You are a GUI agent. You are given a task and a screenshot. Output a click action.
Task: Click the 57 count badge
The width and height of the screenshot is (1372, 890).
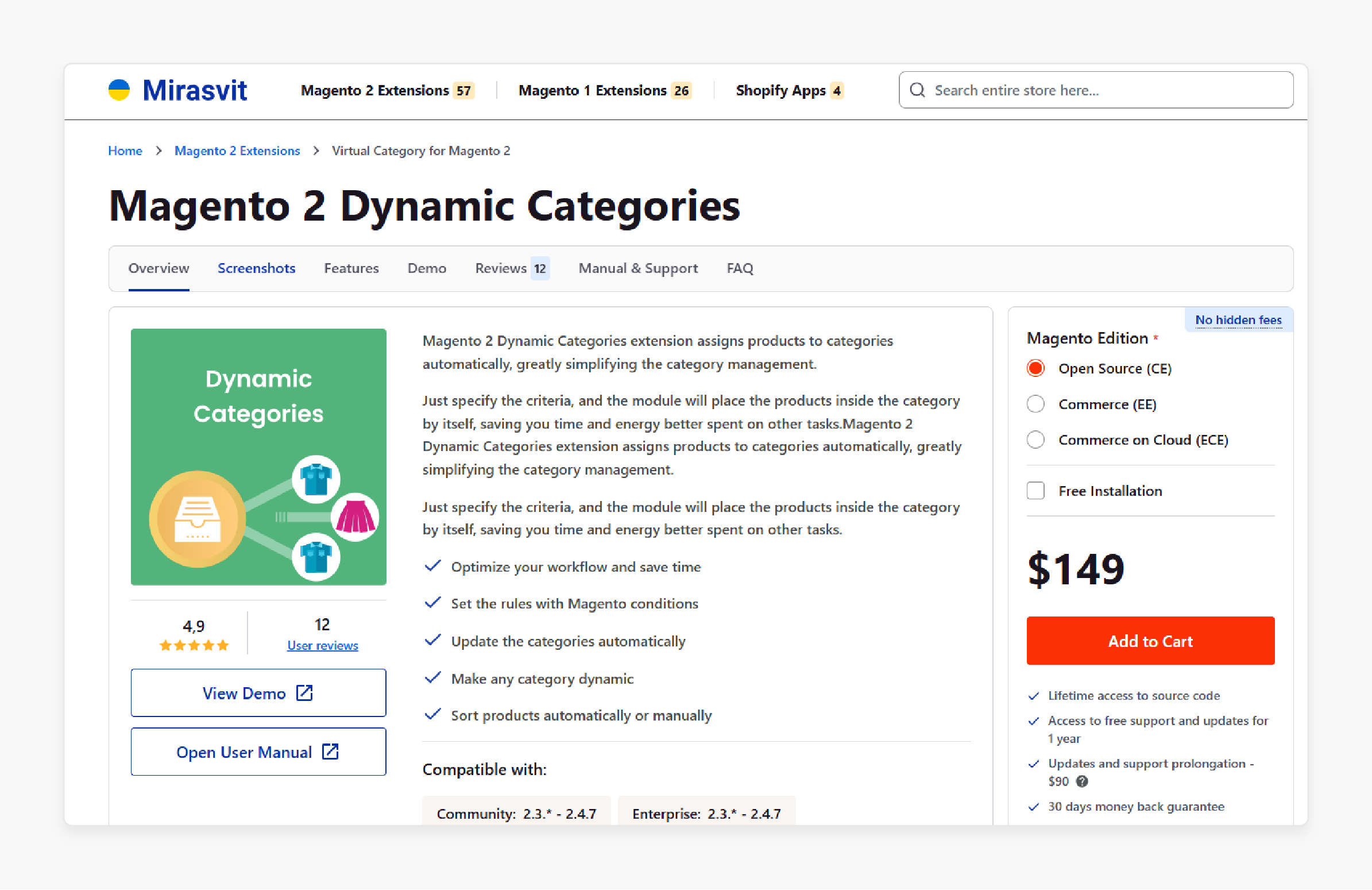pyautogui.click(x=463, y=91)
